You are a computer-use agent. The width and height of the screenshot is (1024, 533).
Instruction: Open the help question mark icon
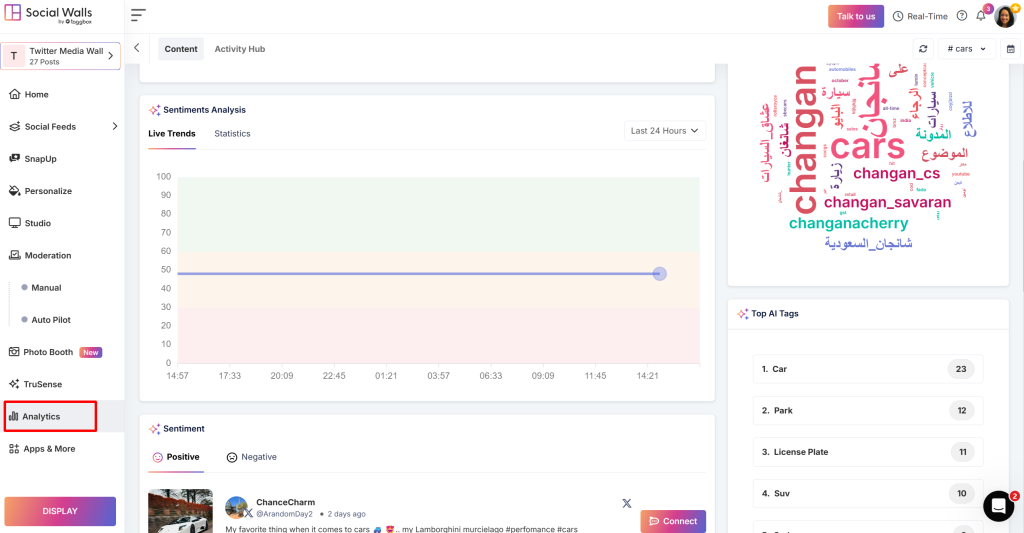click(x=961, y=16)
